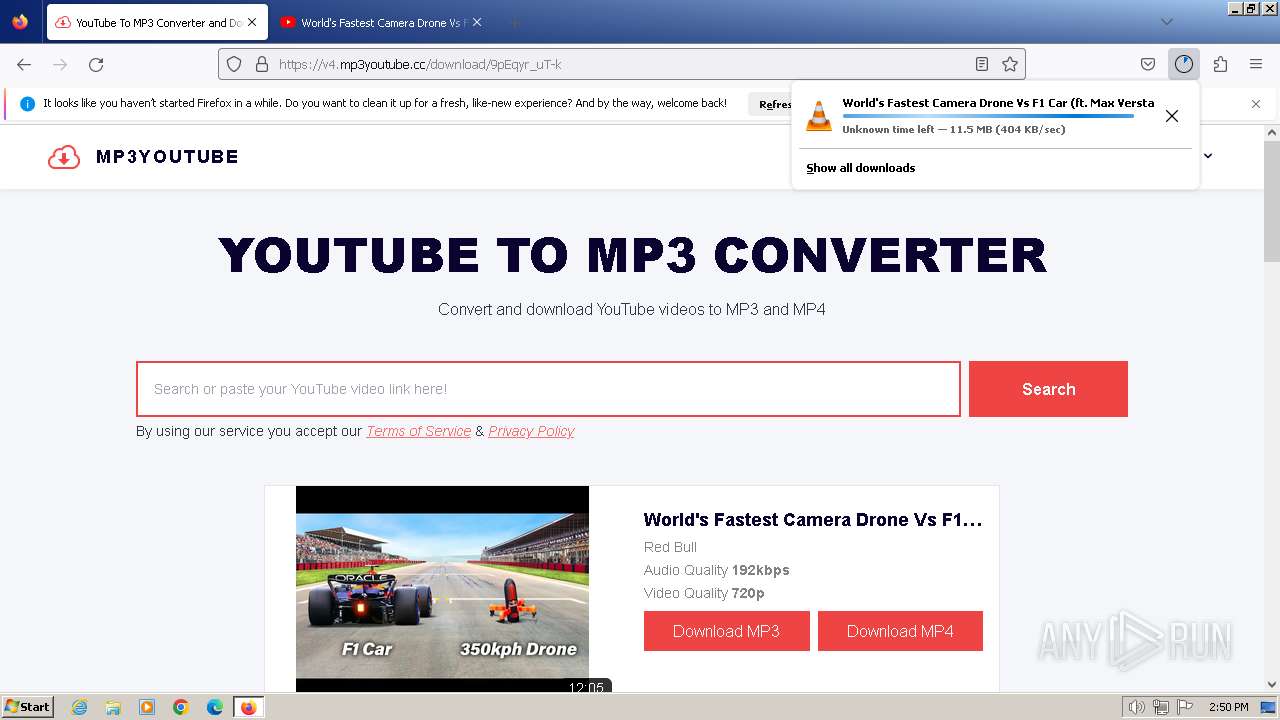This screenshot has width=1280, height=720.
Task: Reload the page with the refresh icon
Action: point(96,64)
